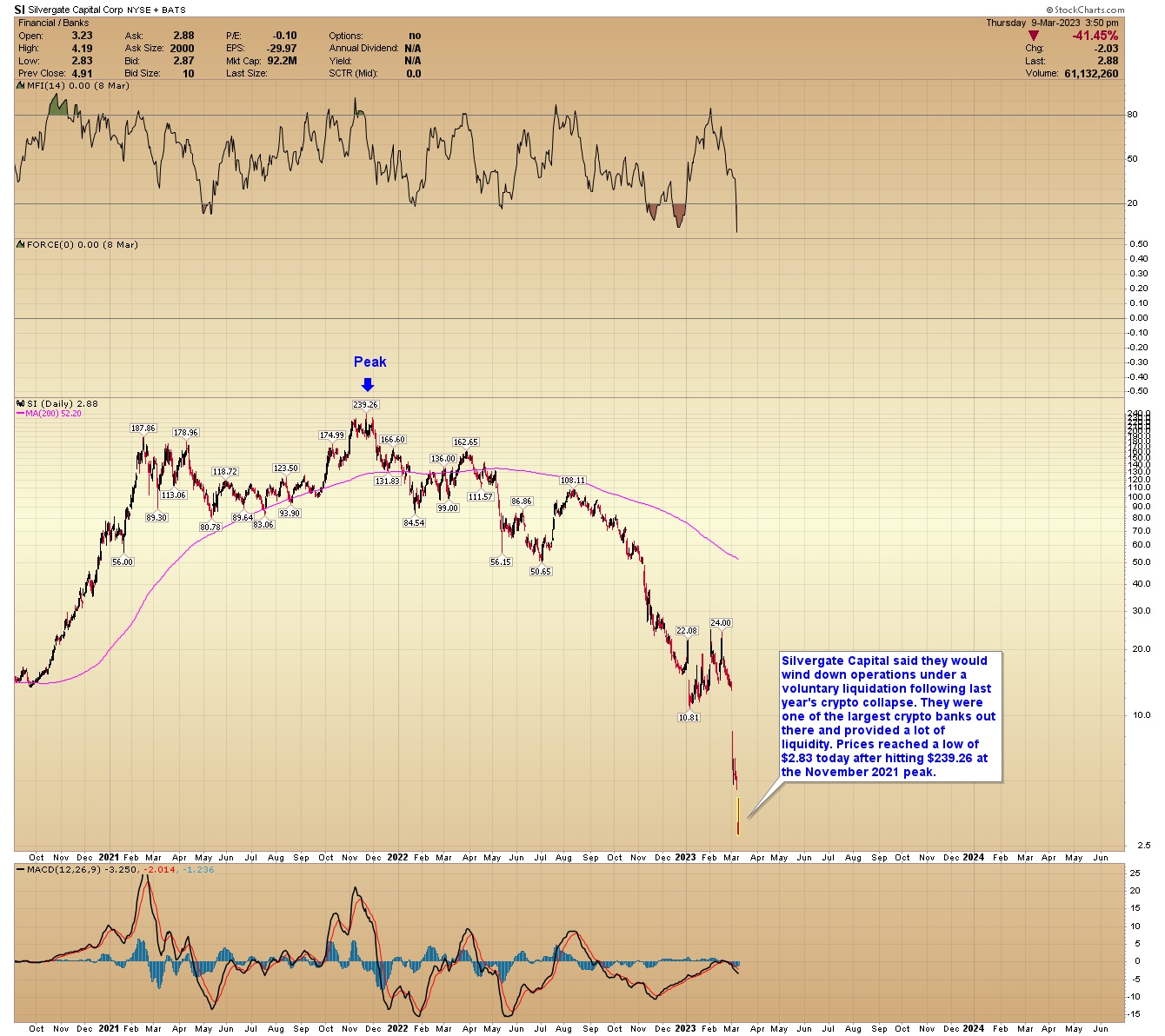This screenshot has height=1036, width=1165.
Task: Click the 24.00 price label
Action: [722, 622]
